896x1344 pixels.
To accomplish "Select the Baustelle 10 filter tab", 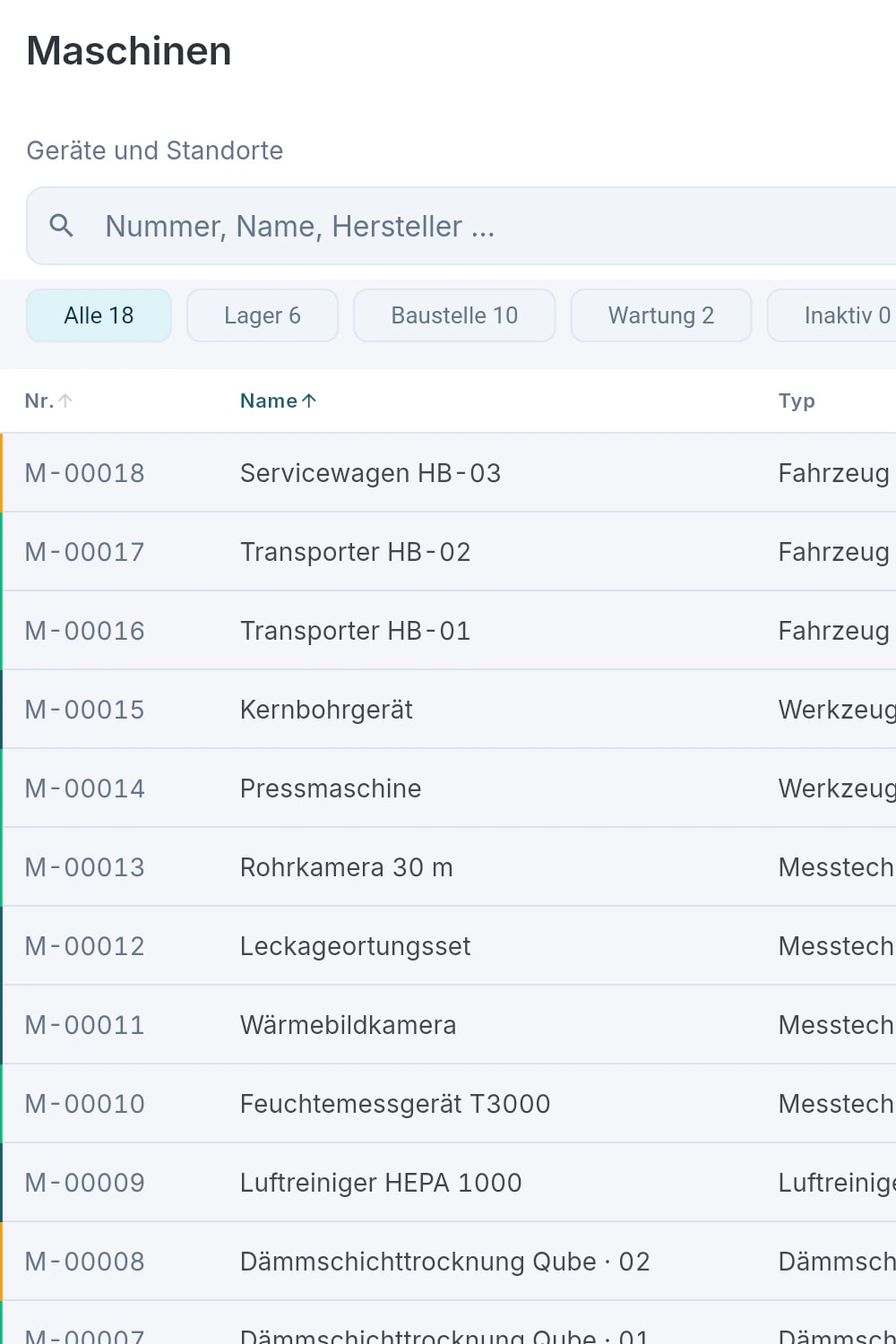I will (454, 315).
